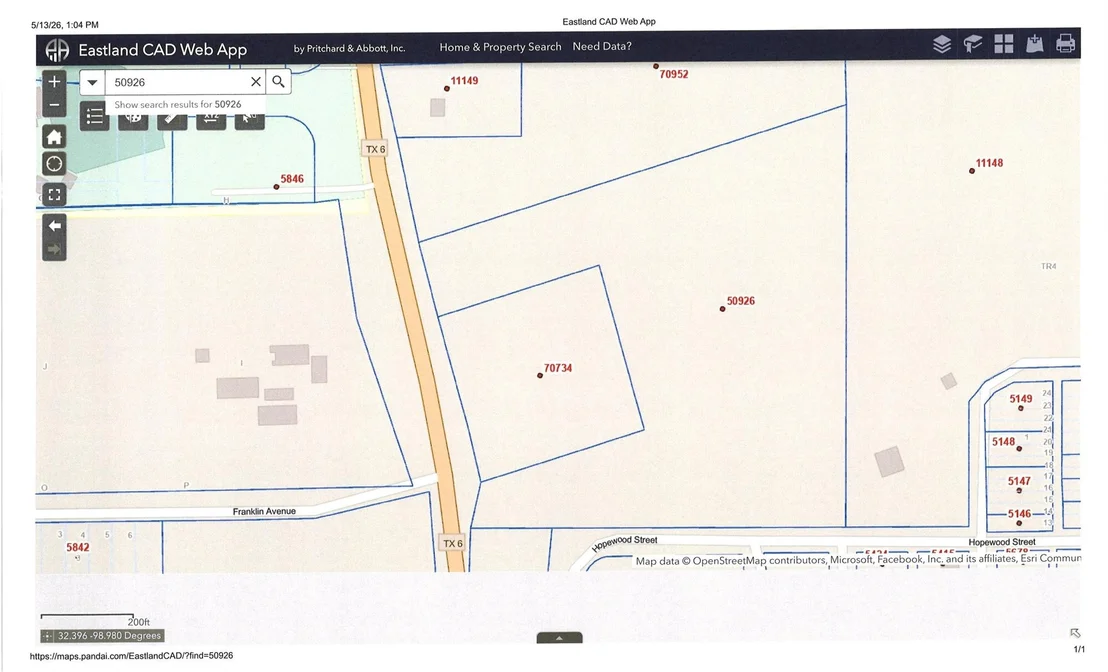Zoom in on the map
Image resolution: width=1108 pixels, height=672 pixels.
(54, 82)
